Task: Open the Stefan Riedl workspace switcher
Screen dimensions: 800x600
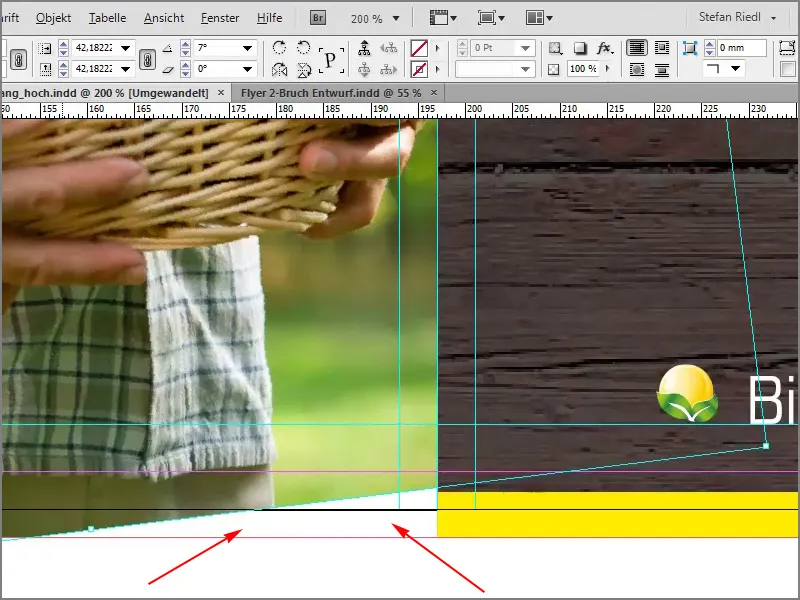Action: 737,17
